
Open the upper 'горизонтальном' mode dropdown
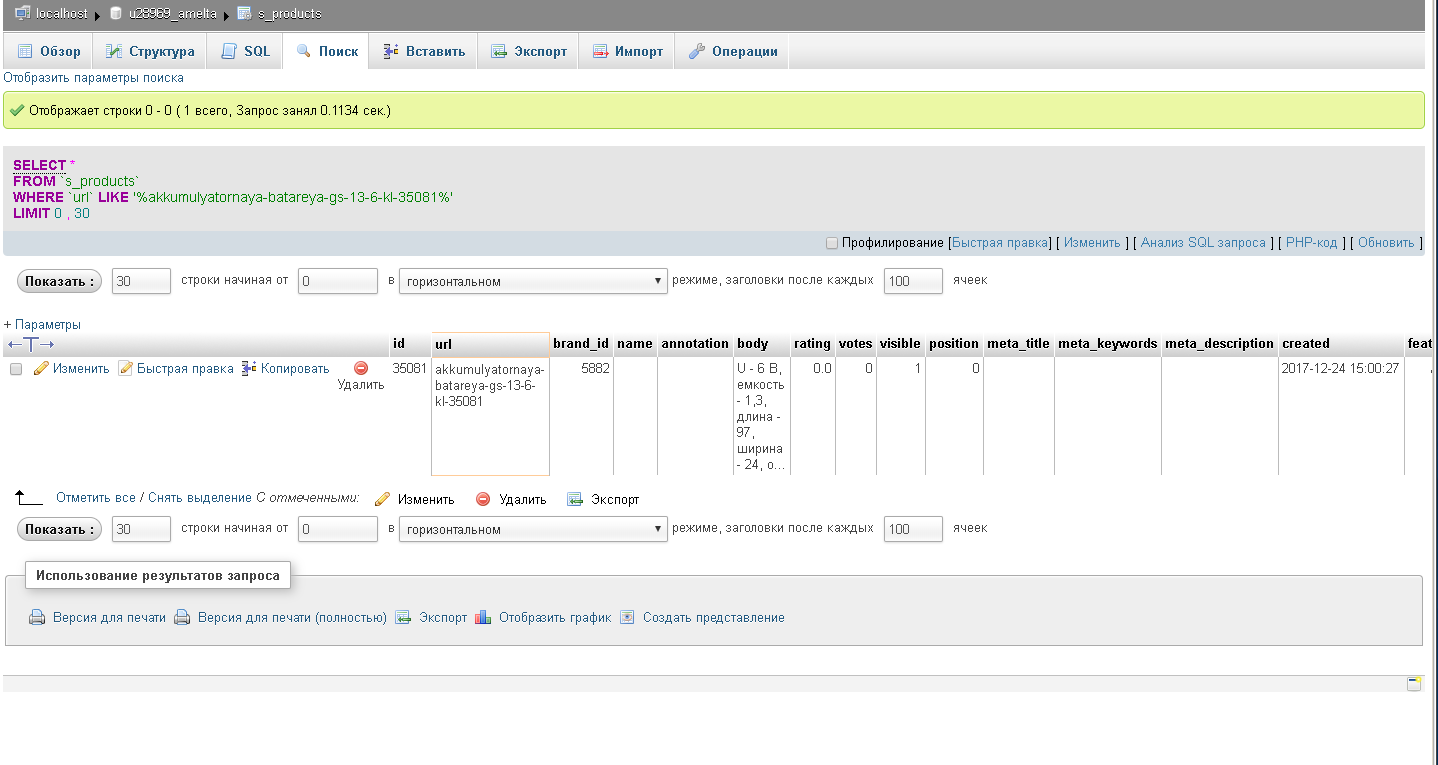coord(533,281)
